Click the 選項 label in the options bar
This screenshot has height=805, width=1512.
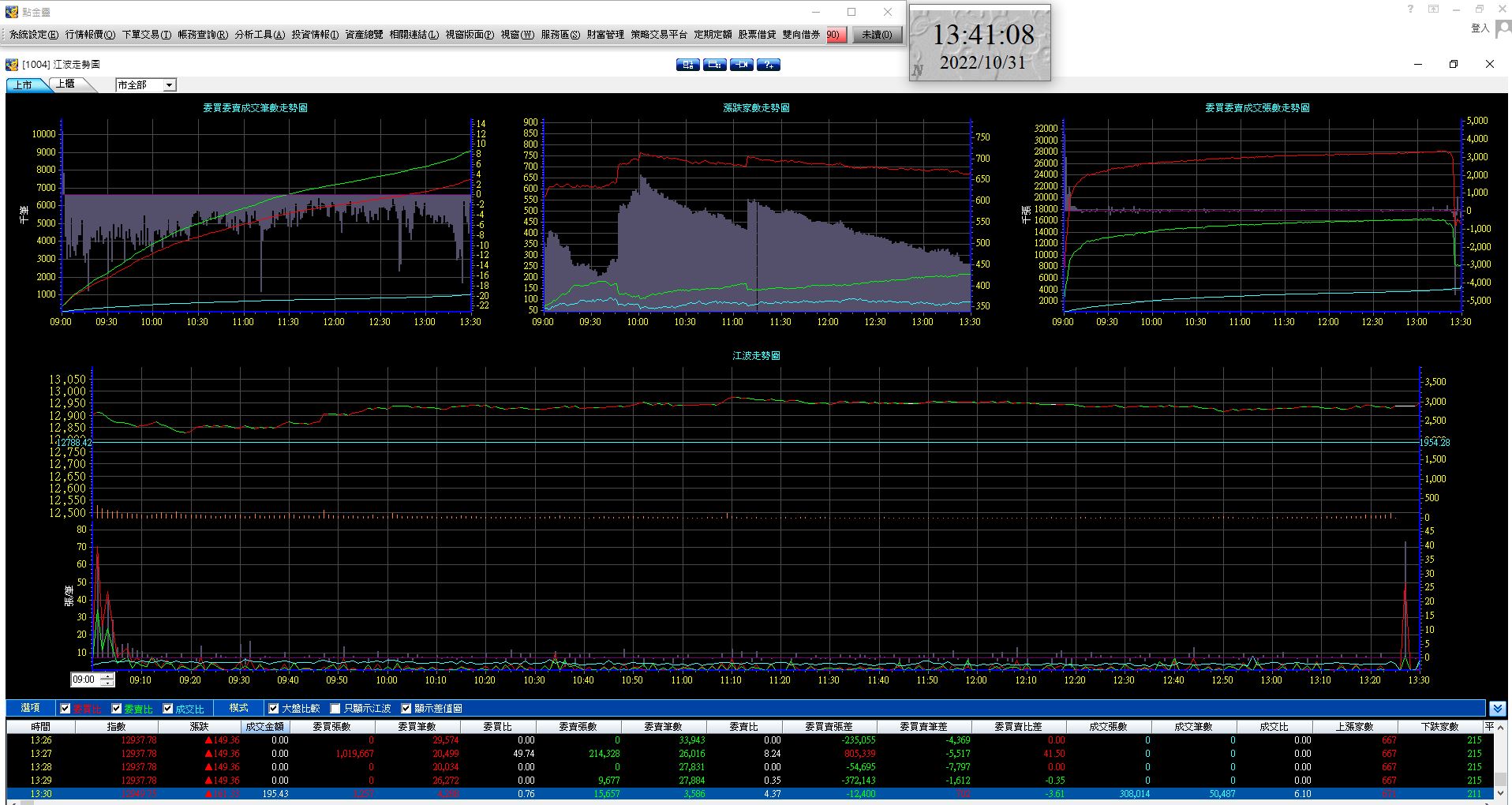coord(31,709)
